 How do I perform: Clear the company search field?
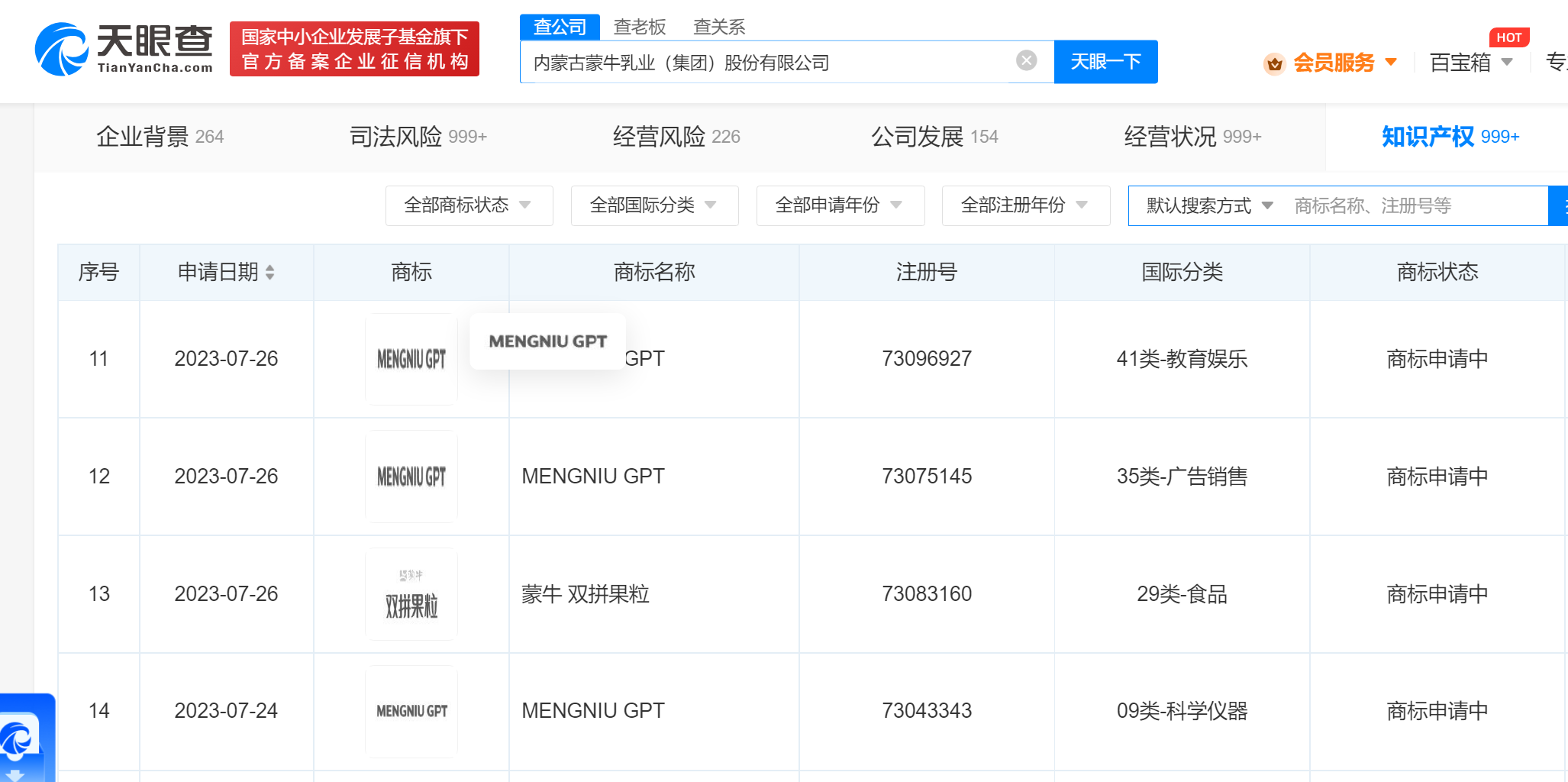[x=1026, y=60]
